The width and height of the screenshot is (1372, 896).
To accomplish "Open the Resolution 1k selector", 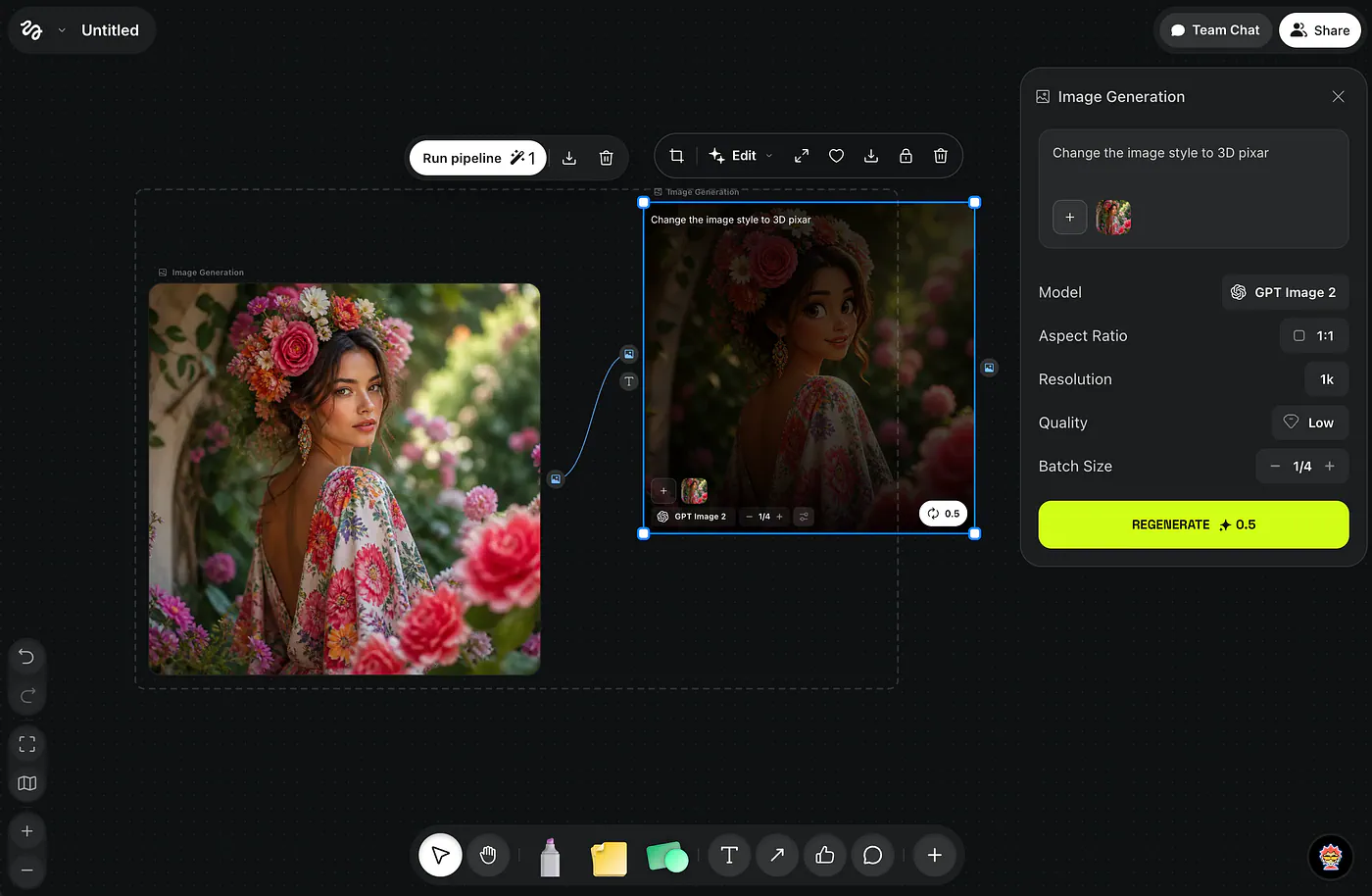I will [x=1327, y=379].
